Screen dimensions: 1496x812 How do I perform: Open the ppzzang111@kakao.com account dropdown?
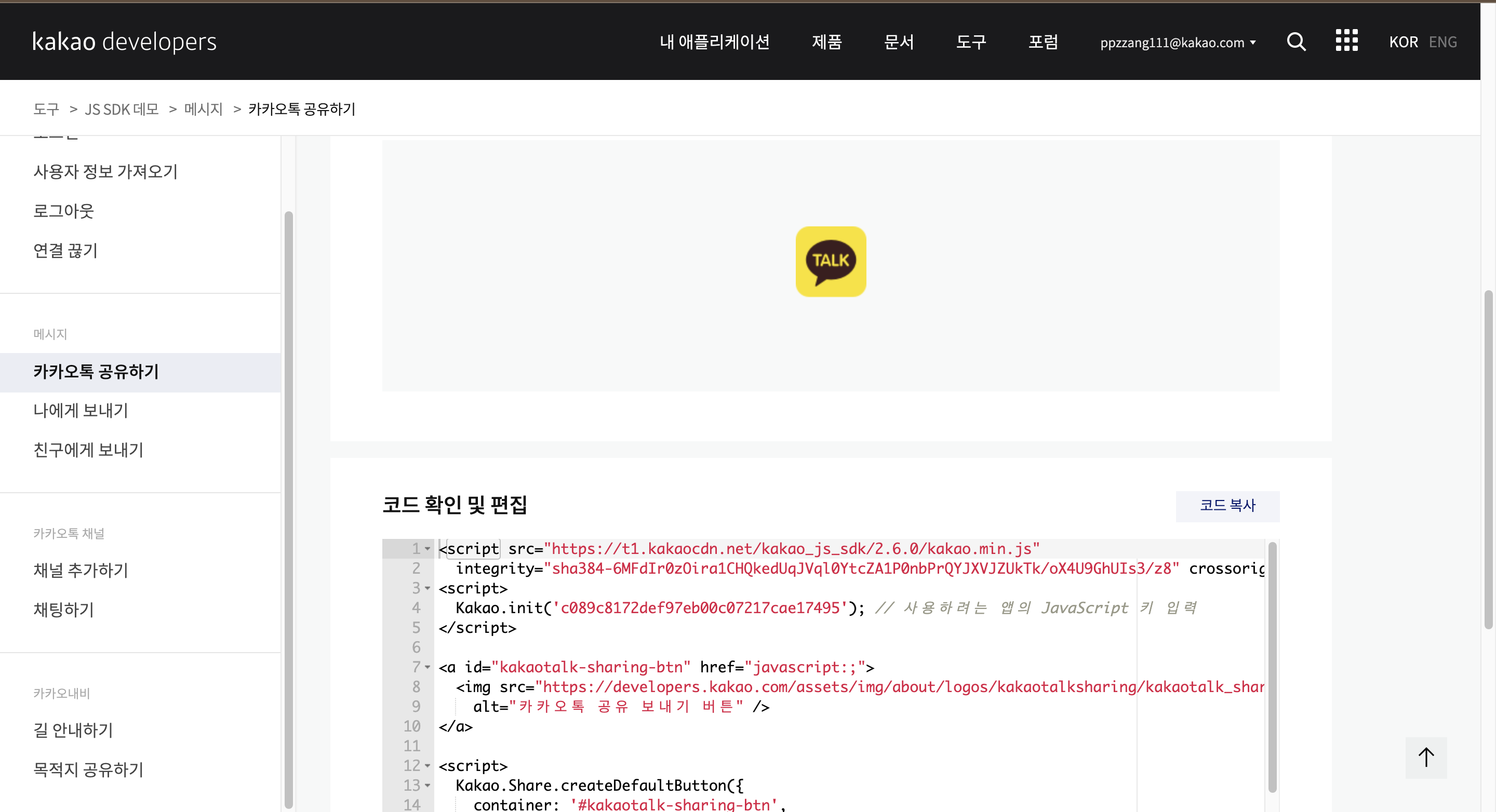[x=1177, y=43]
